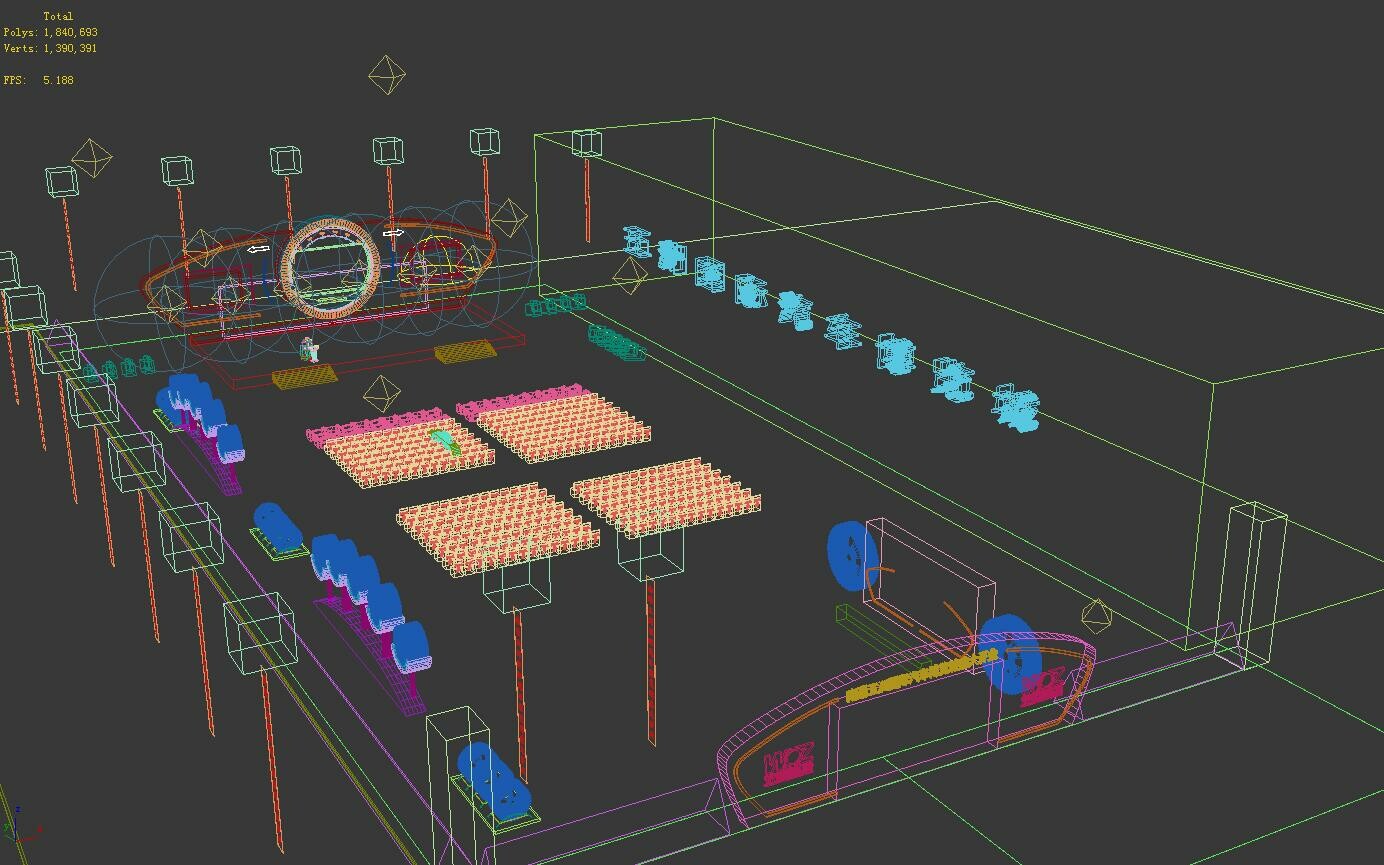Select the white right-pointing arrow helper on stage

click(x=393, y=233)
